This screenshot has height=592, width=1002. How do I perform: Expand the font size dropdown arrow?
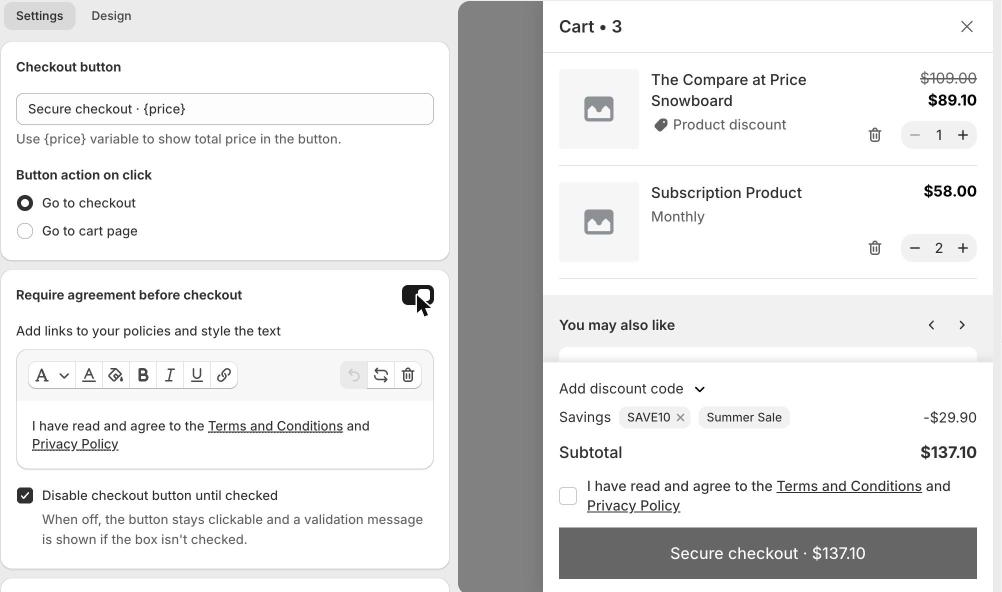64,376
